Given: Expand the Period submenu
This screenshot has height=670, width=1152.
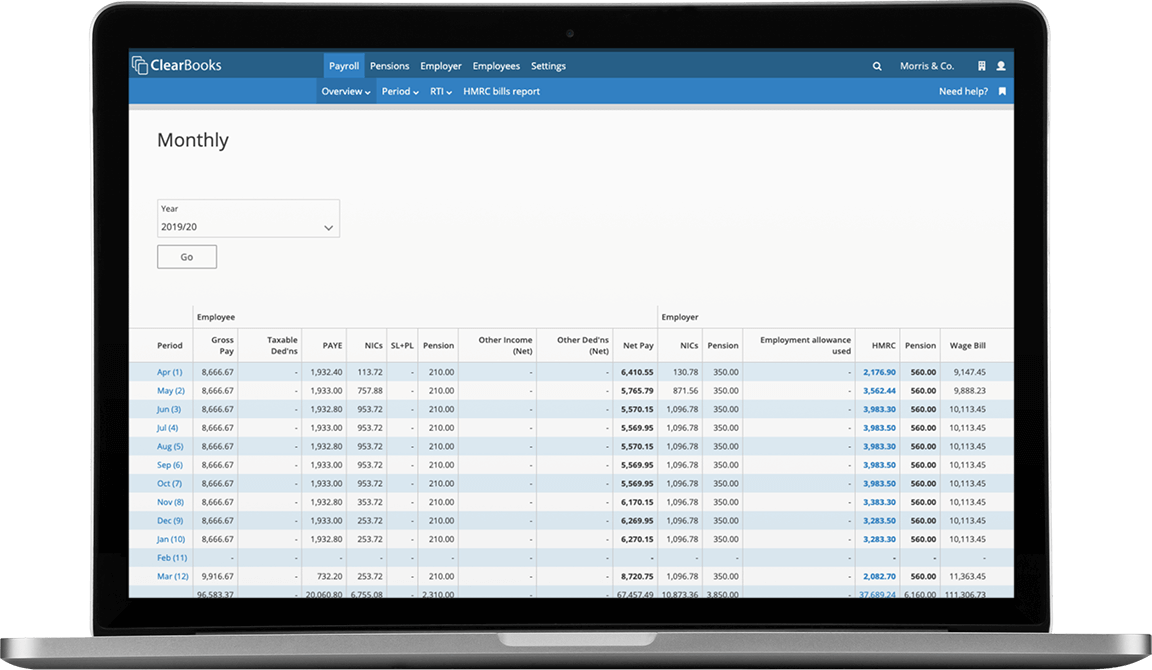Looking at the screenshot, I should (400, 91).
